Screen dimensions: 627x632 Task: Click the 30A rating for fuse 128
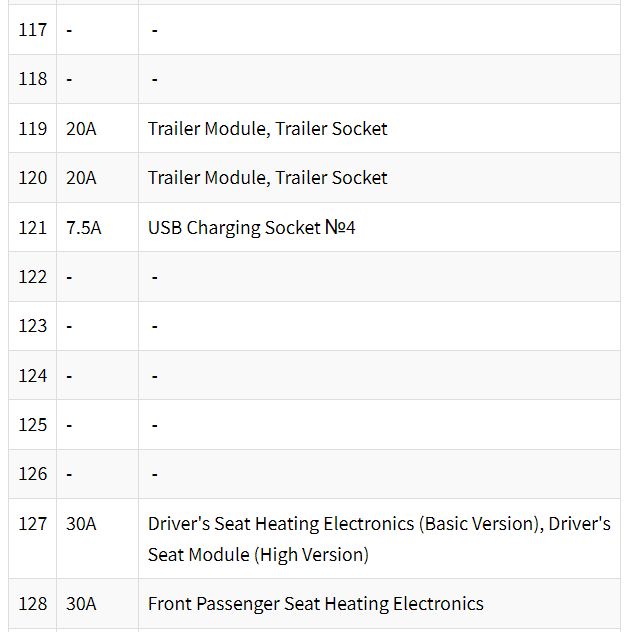[x=81, y=604]
